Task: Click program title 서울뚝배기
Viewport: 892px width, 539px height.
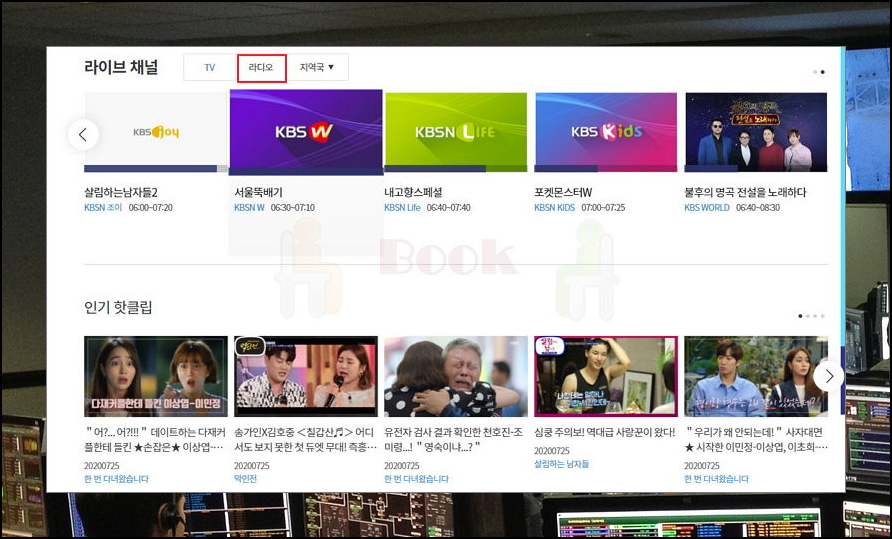Action: [x=258, y=192]
